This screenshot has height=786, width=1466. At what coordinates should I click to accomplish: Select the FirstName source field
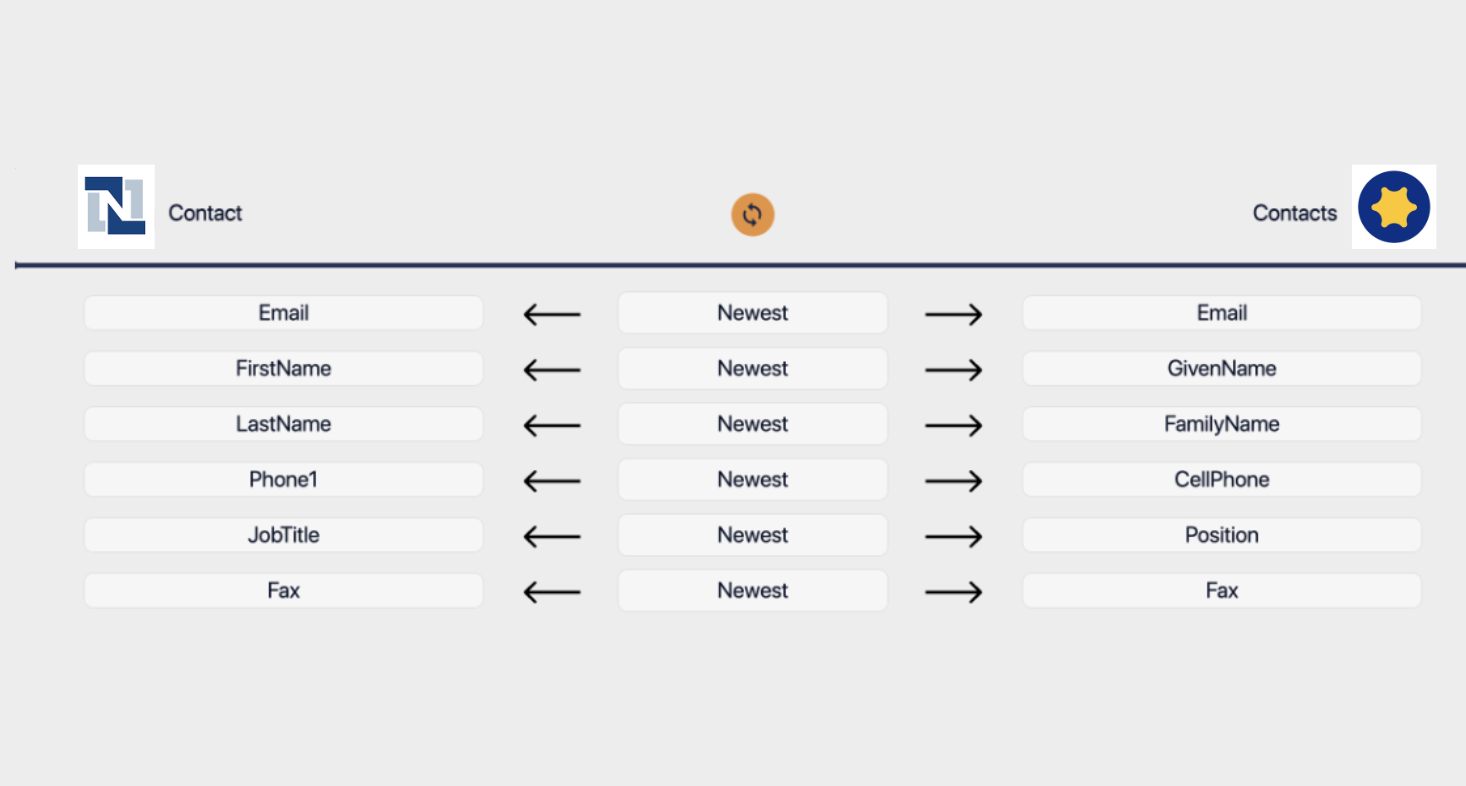coord(284,368)
